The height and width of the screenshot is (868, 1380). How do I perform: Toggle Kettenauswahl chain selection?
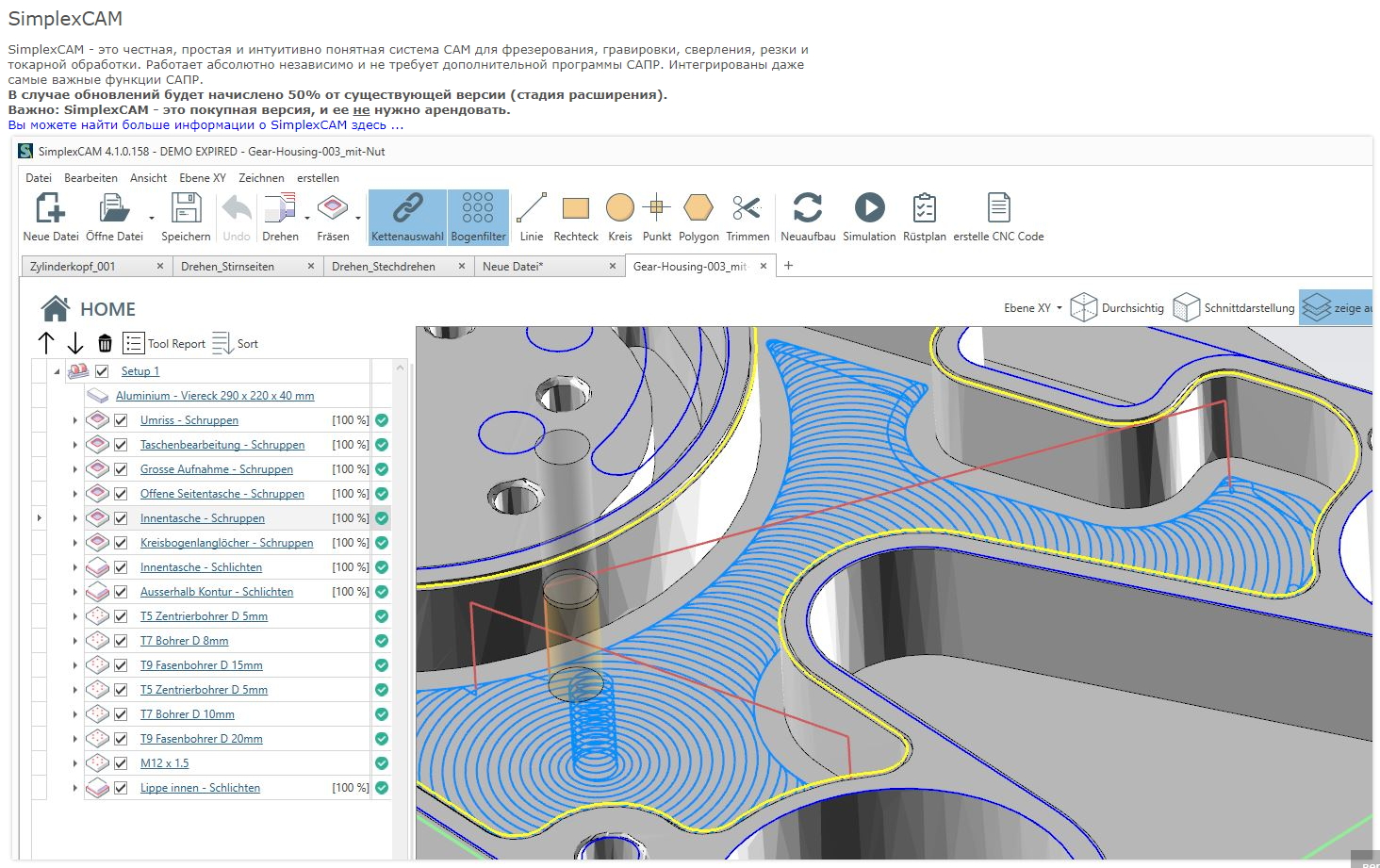click(x=407, y=217)
